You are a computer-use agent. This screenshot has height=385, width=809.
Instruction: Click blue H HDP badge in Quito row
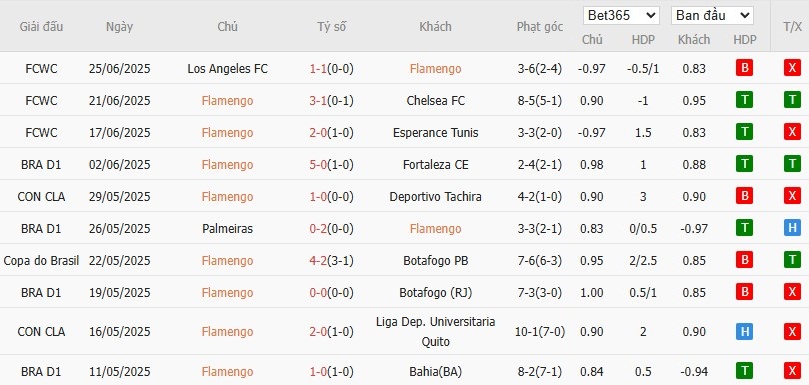click(744, 332)
